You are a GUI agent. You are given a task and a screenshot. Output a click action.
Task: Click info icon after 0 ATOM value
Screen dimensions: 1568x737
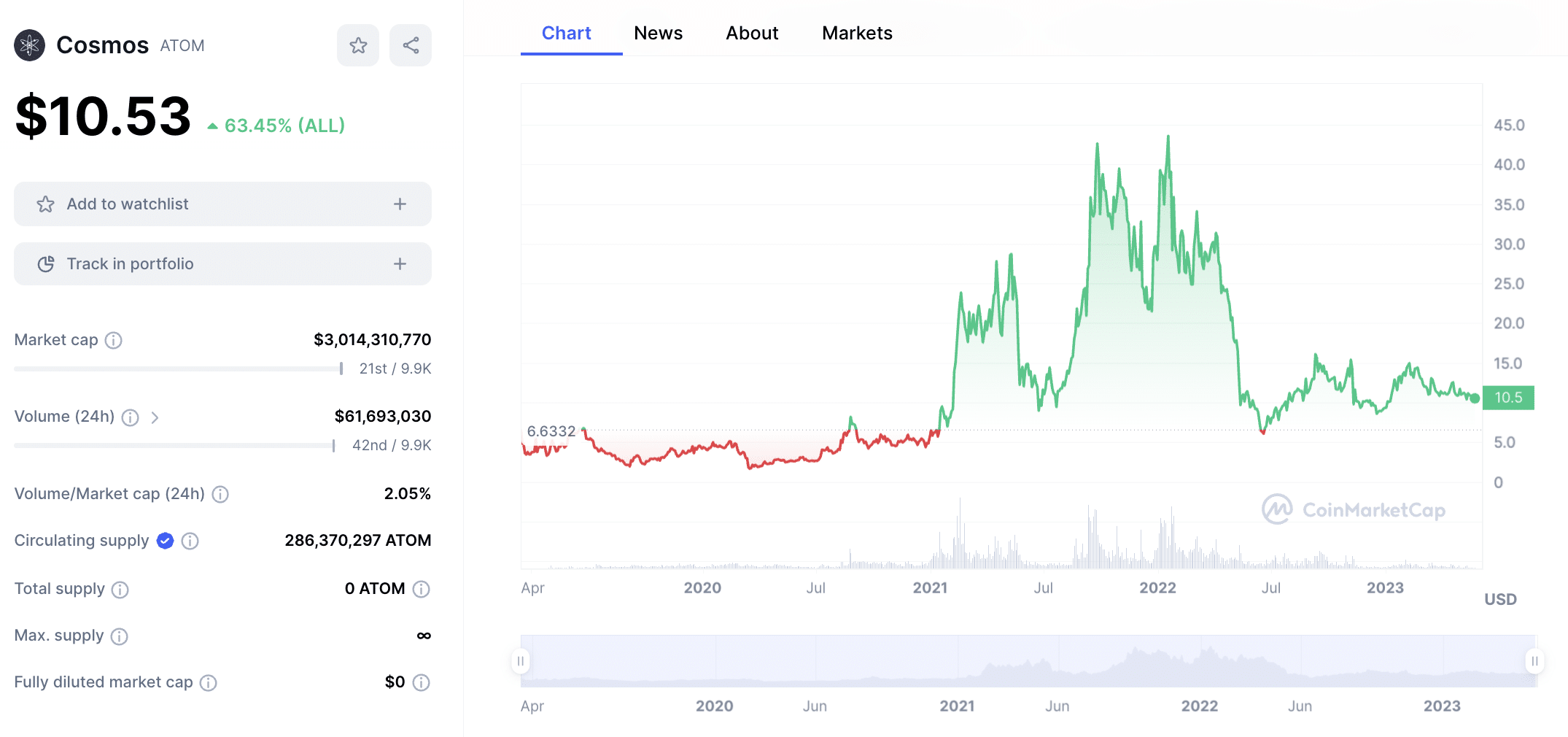click(x=422, y=589)
